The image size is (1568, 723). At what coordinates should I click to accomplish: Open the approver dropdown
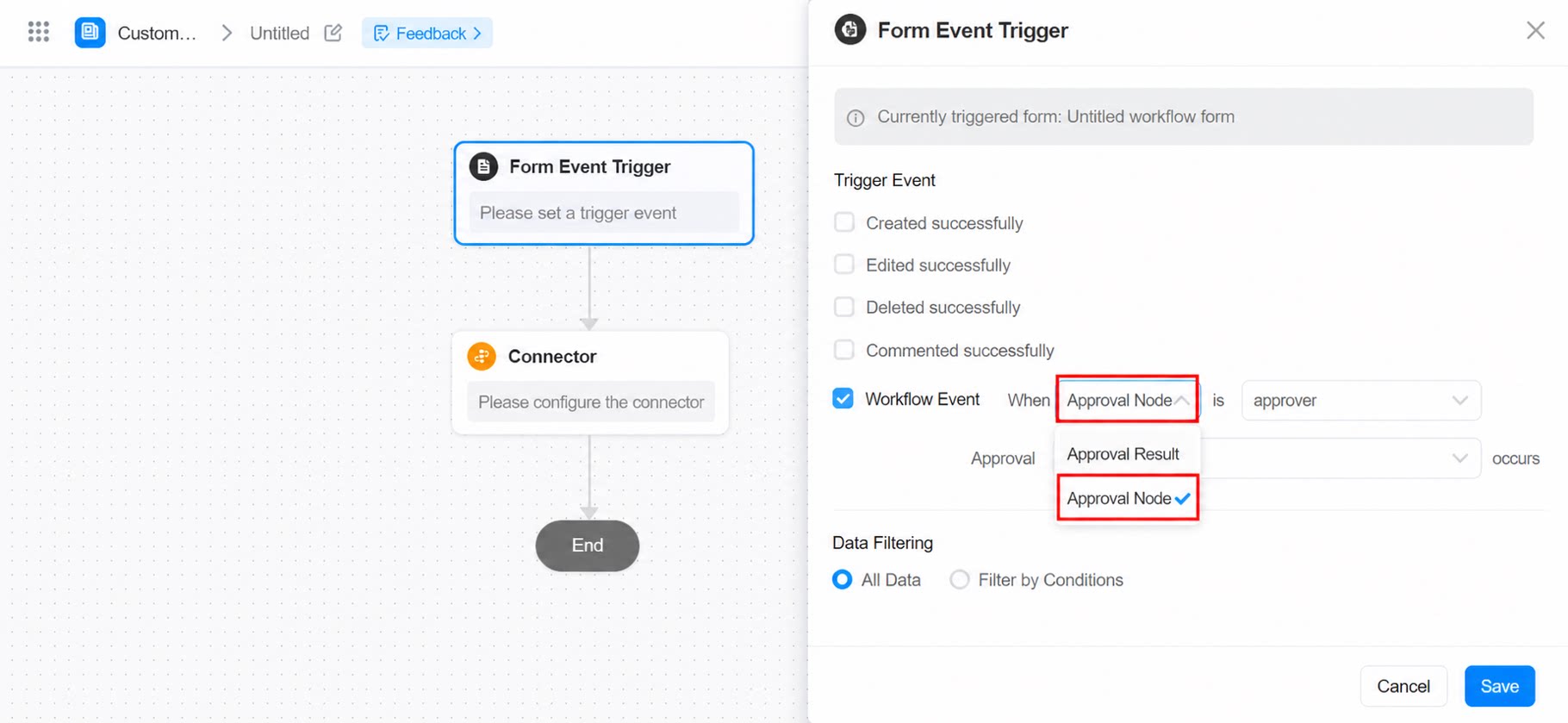[x=1360, y=400]
